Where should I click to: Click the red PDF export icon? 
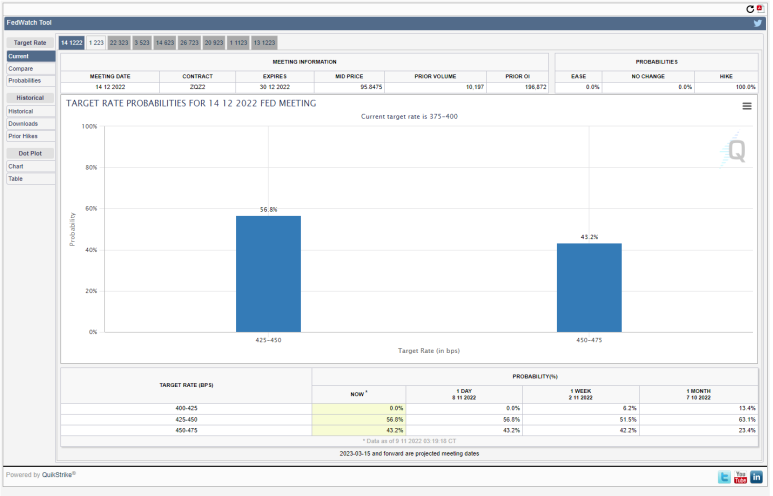coord(760,8)
